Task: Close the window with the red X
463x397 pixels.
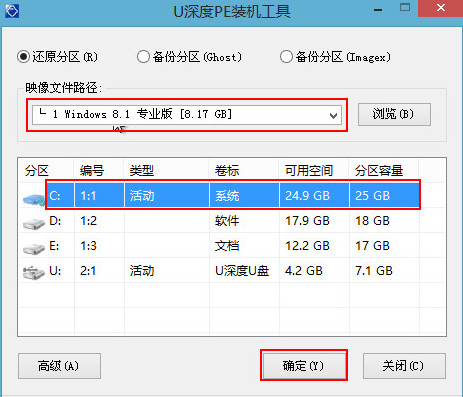Action: pyautogui.click(x=440, y=8)
